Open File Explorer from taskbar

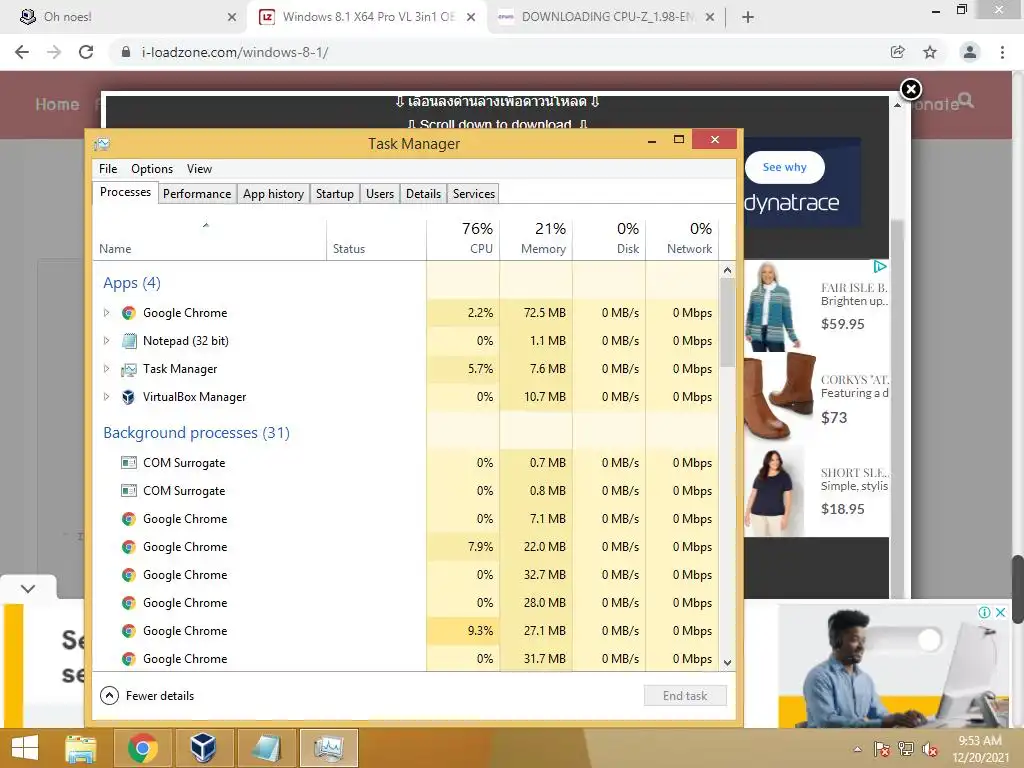coord(80,748)
